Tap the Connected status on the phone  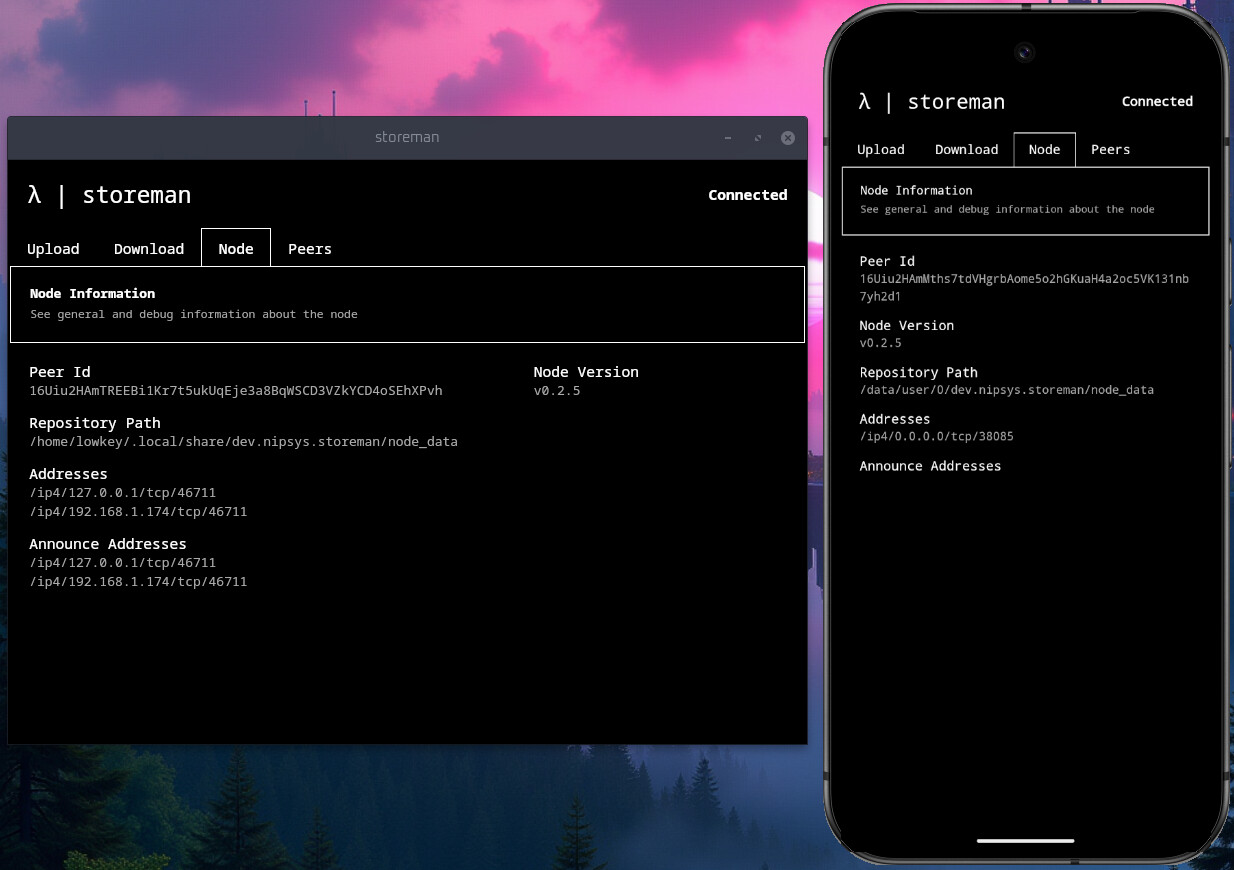[x=1157, y=102]
